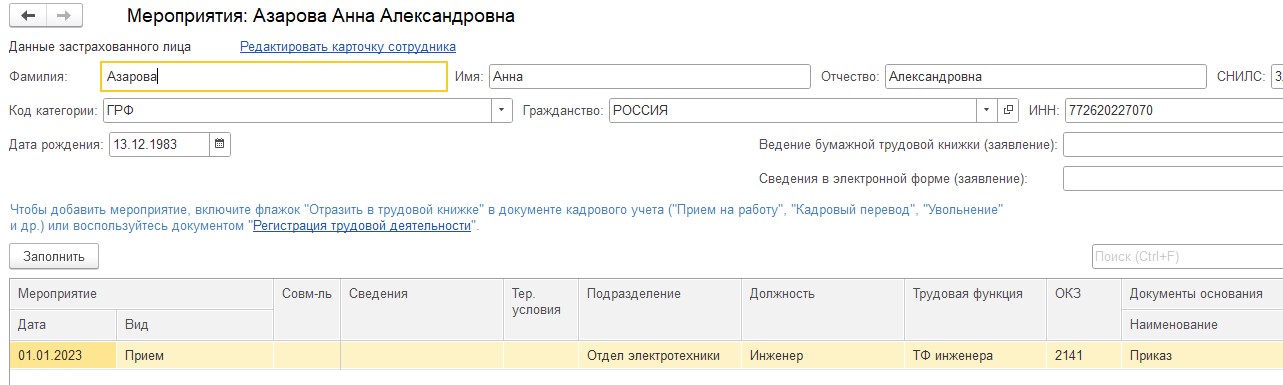Follow the Регистрация трудовой деятельности link
Screen dimensions: 1283x385
(362, 226)
